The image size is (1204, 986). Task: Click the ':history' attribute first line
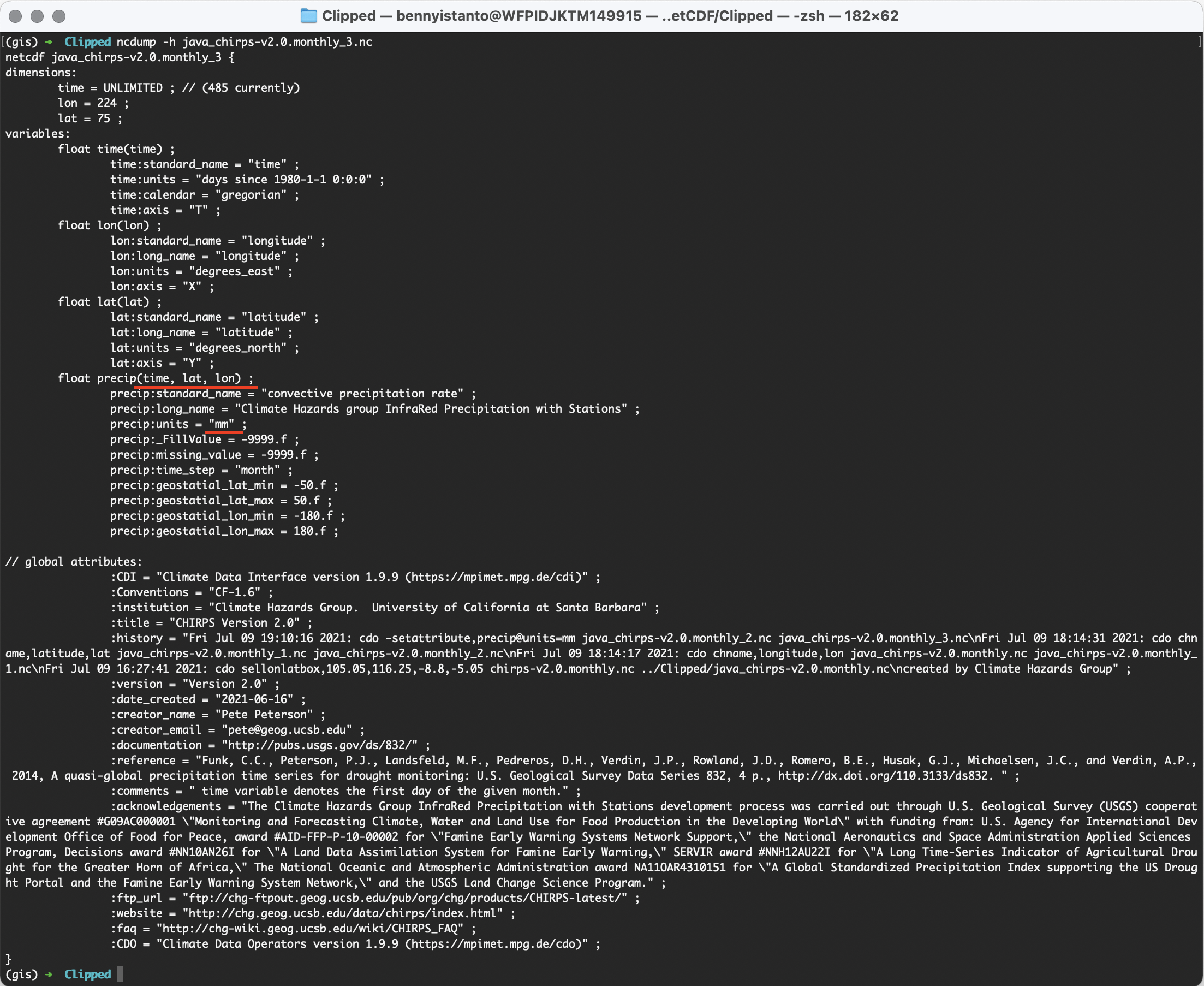[654, 639]
